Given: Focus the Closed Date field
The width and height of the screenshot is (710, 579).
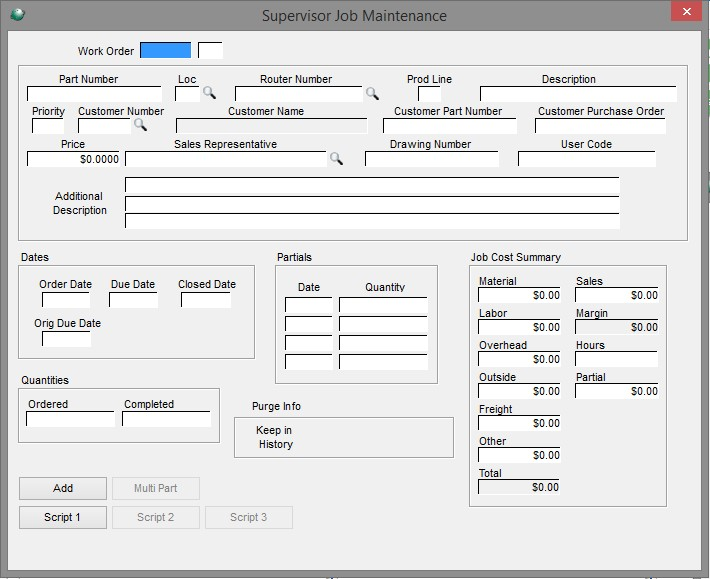Looking at the screenshot, I should pos(206,300).
